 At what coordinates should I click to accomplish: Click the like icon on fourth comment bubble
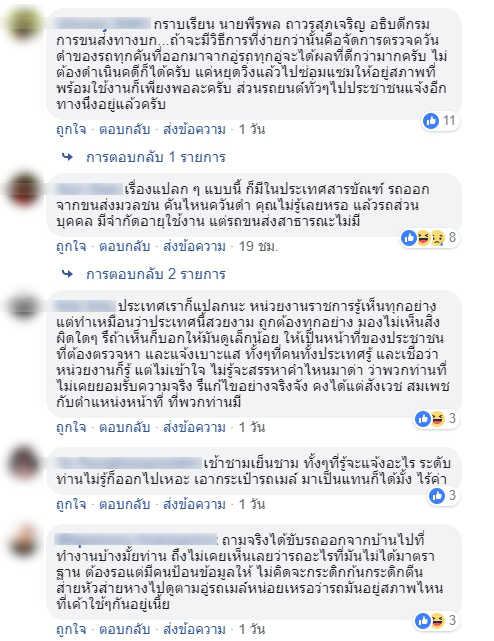pyautogui.click(x=437, y=495)
